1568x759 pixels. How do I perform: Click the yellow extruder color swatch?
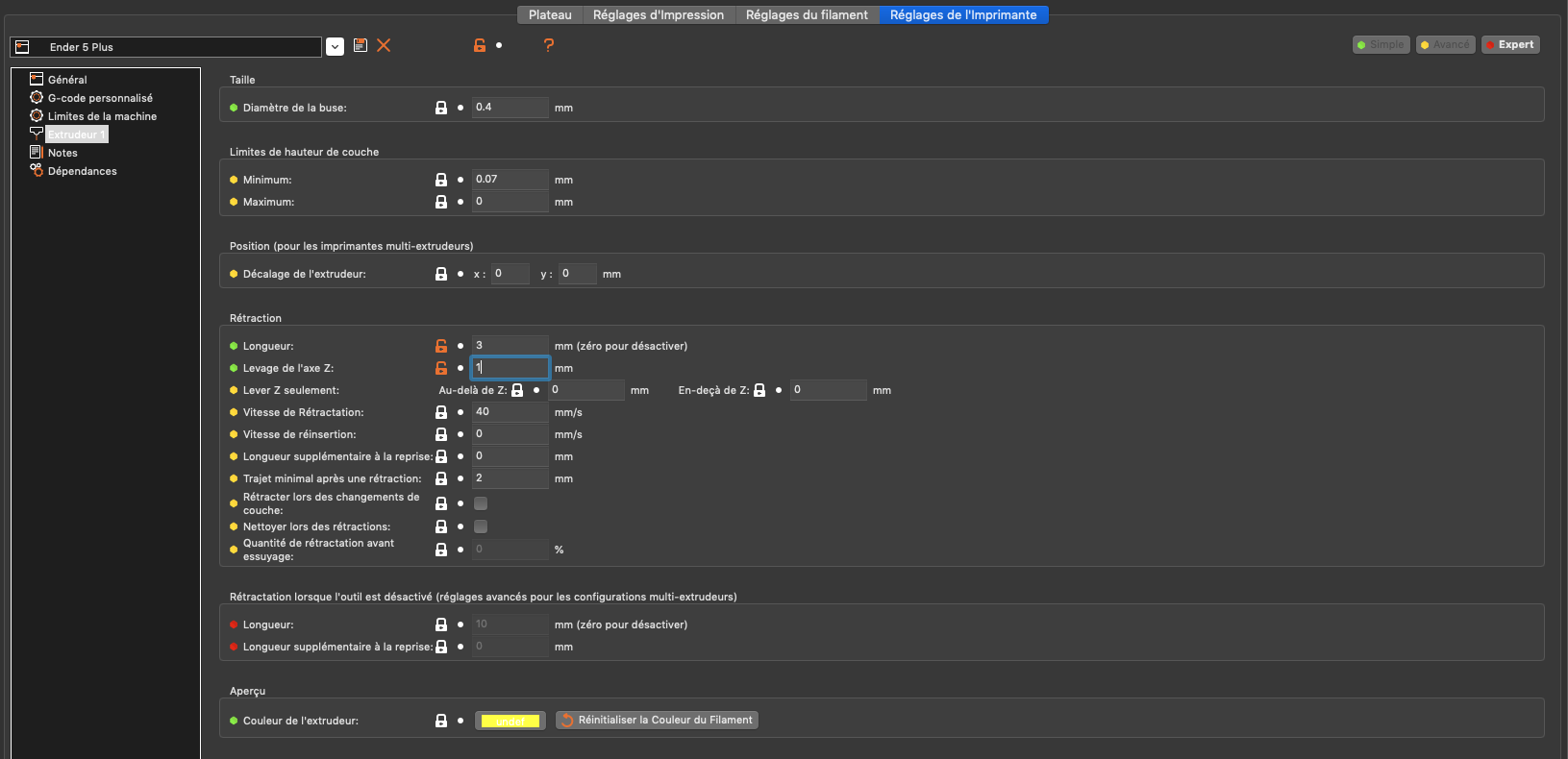tap(510, 721)
